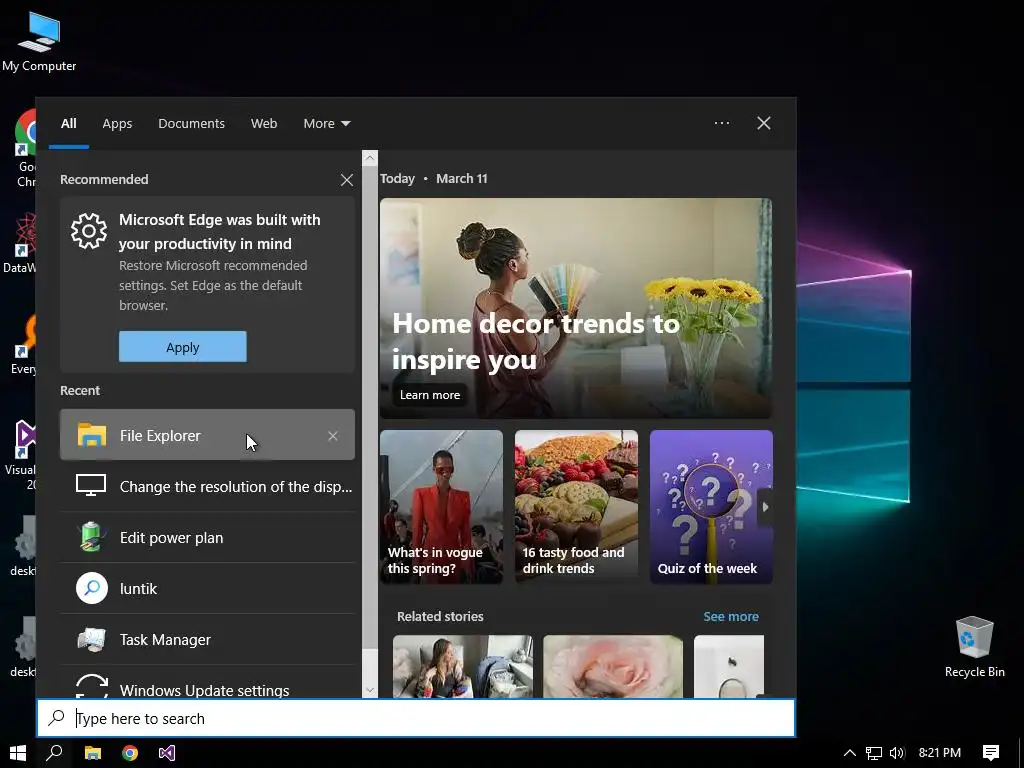Click the next arrow on story cards
1024x768 pixels.
[x=765, y=507]
